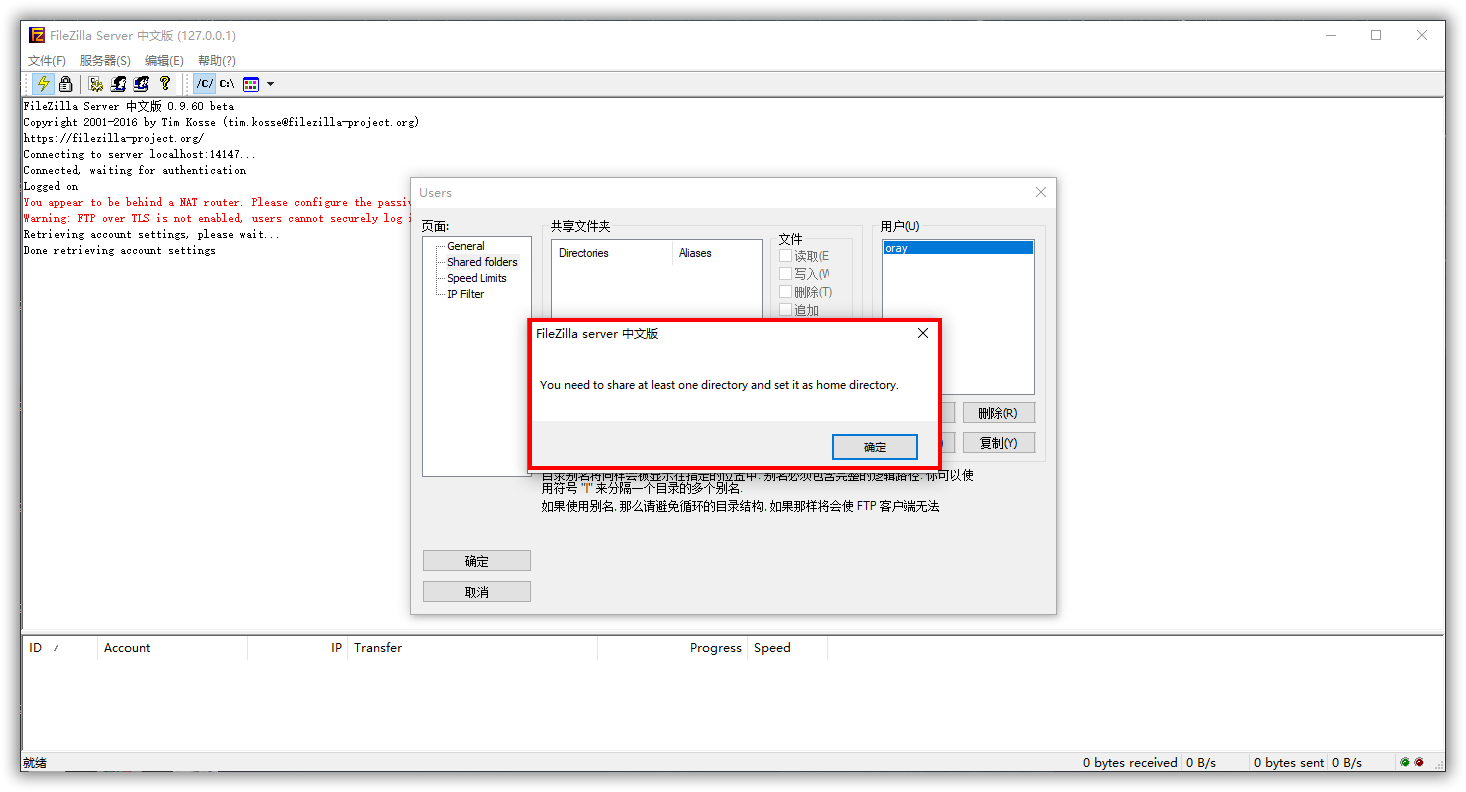
Task: Click the Account column header
Action: [172, 648]
